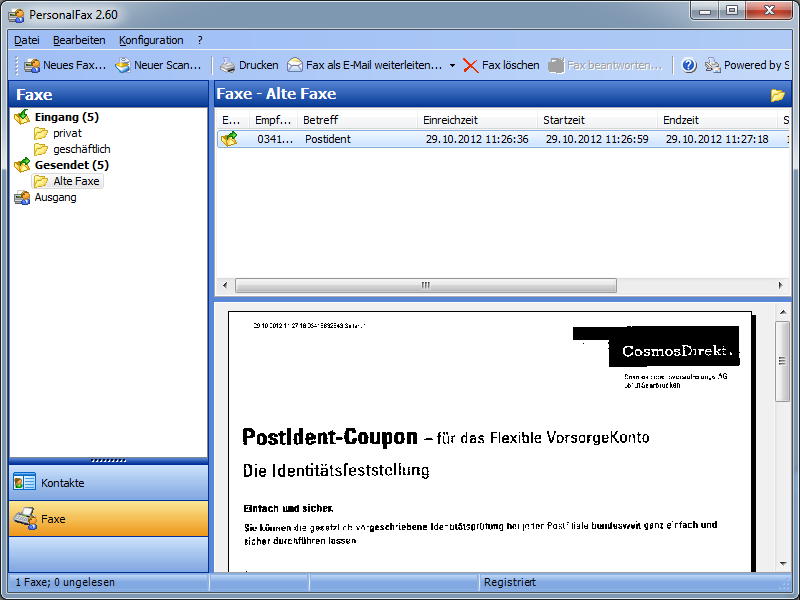Click the Eingang inbox icon

click(22, 117)
